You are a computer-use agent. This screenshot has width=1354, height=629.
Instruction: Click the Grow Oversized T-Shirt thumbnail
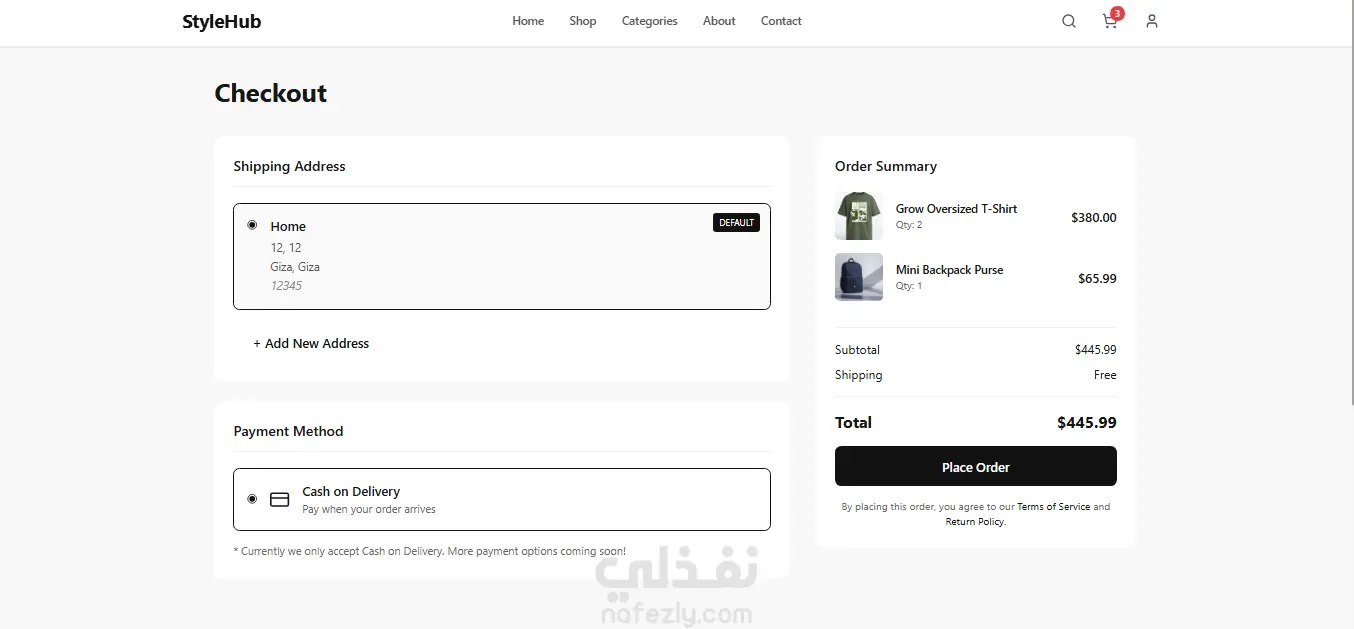click(x=859, y=216)
